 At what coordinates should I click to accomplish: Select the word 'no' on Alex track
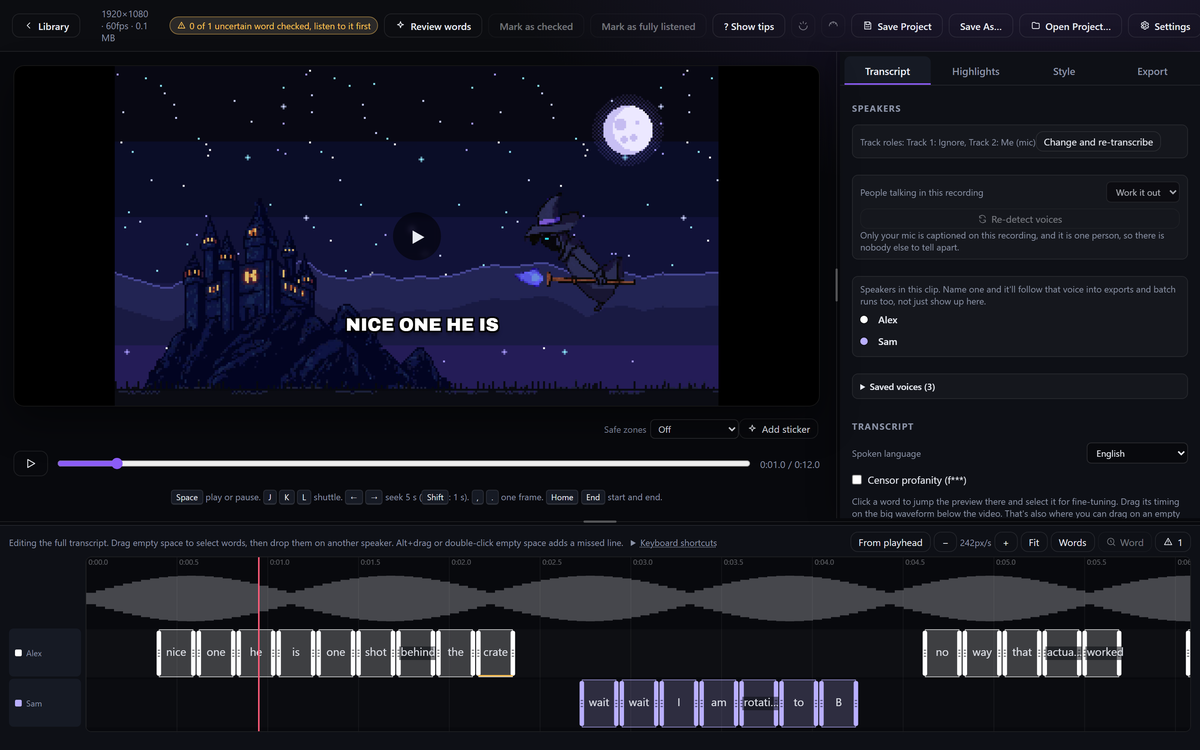point(942,653)
